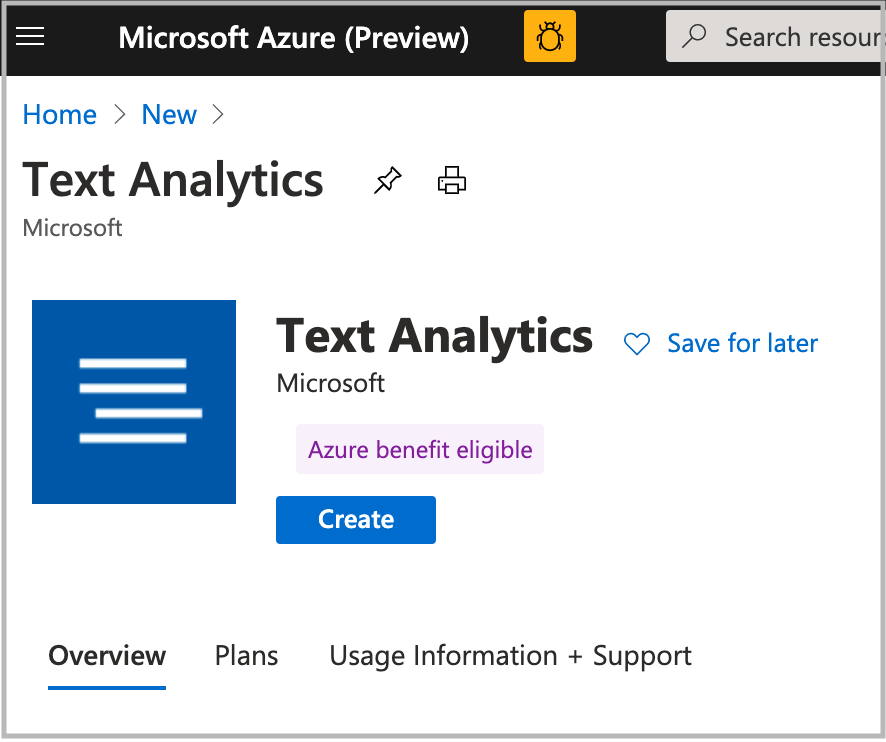This screenshot has height=742, width=886.
Task: Open the hamburger navigation menu
Action: (30, 36)
